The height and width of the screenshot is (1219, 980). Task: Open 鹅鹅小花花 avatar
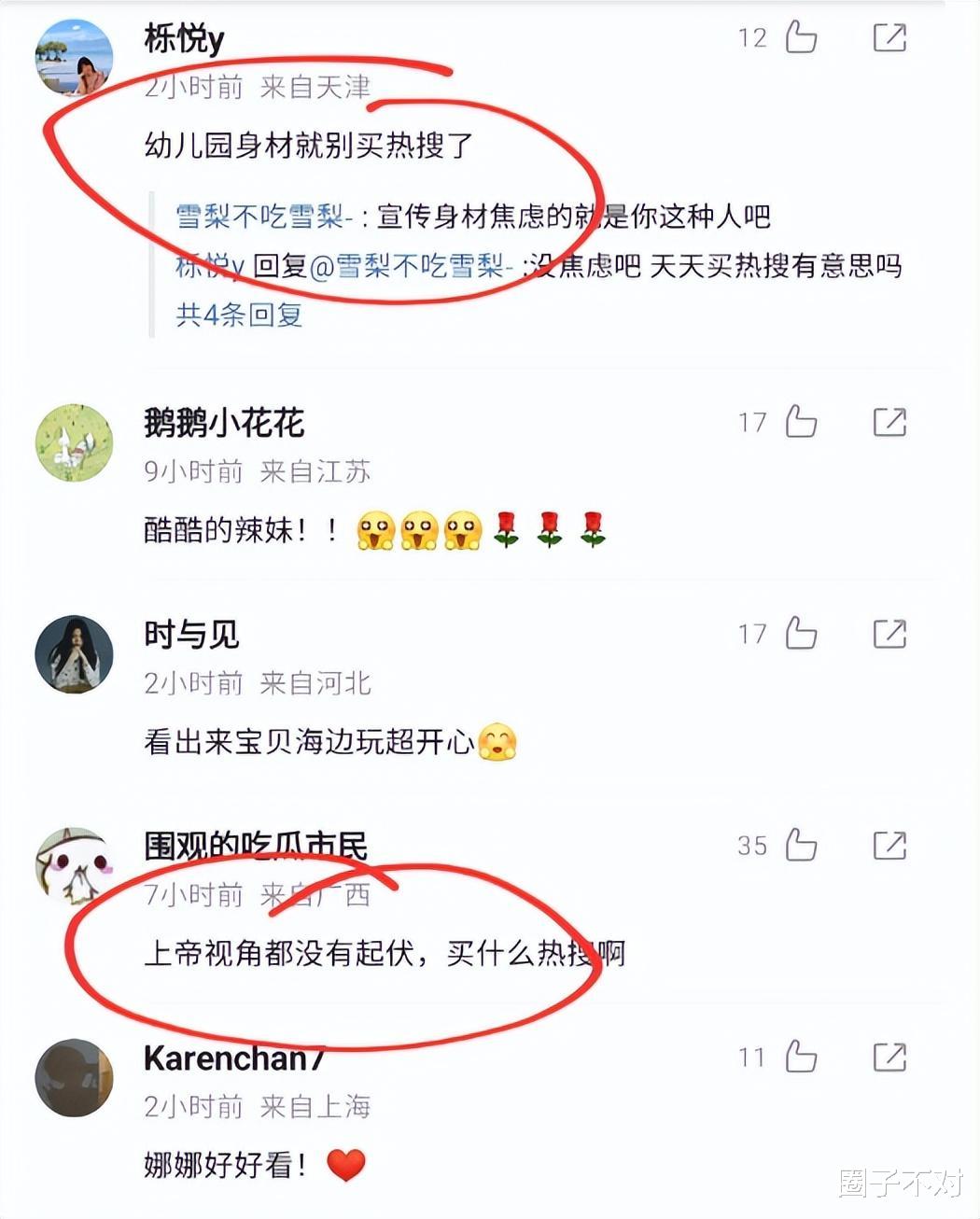pyautogui.click(x=74, y=442)
